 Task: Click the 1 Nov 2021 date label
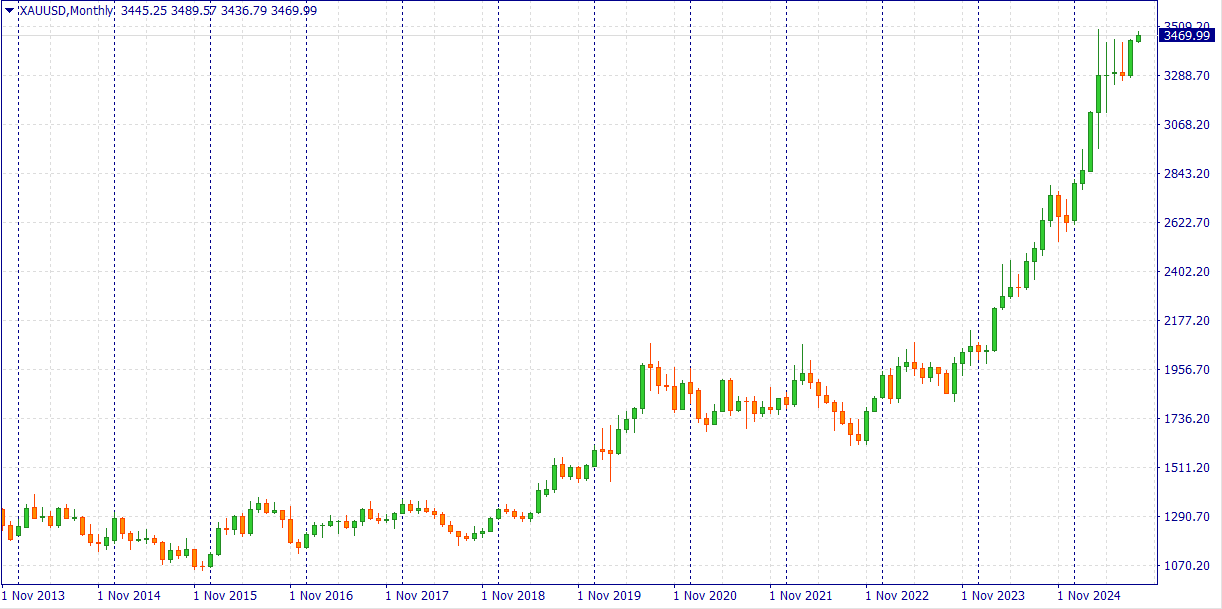(x=801, y=596)
